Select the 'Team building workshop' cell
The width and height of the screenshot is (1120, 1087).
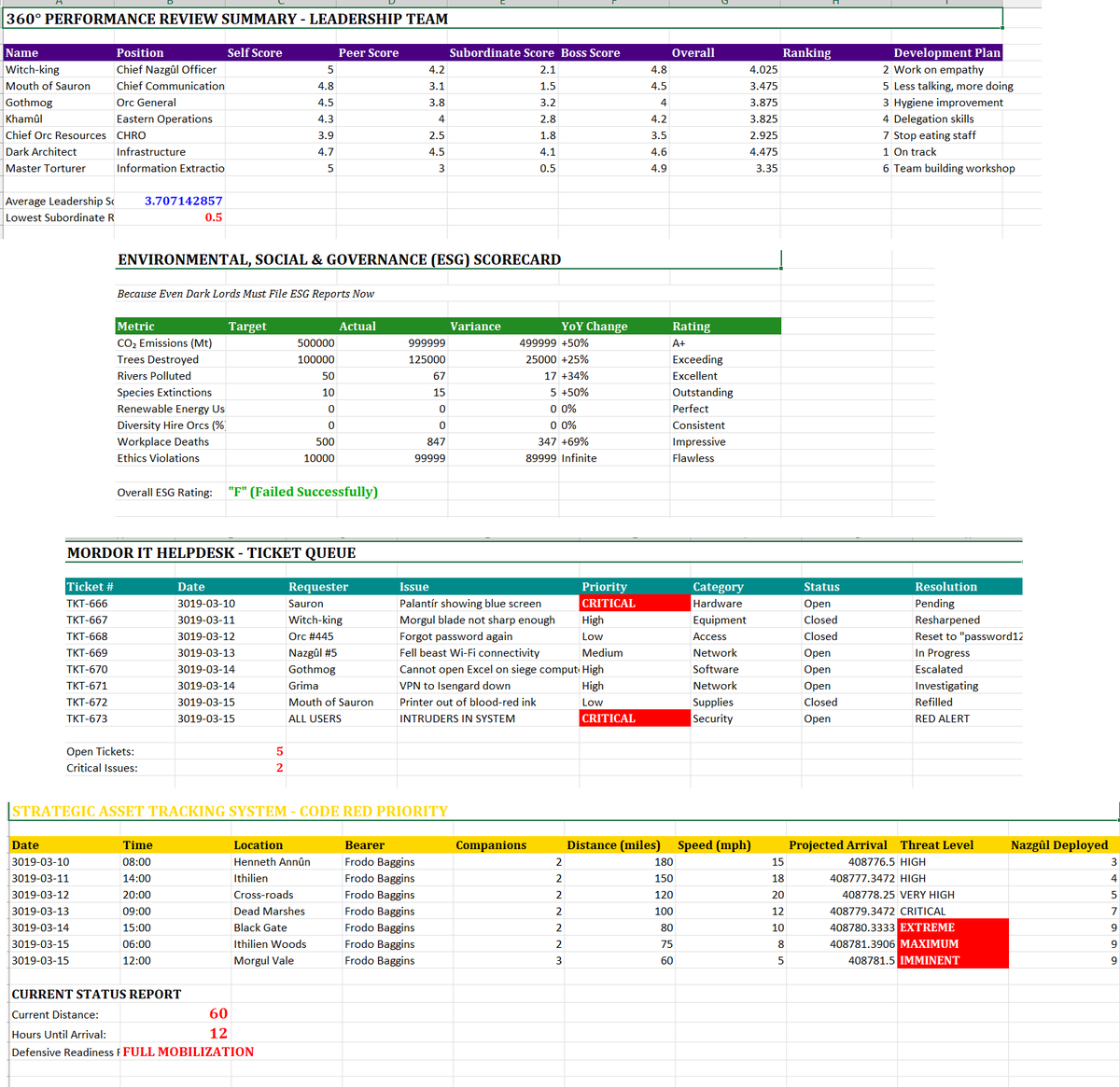(x=954, y=169)
